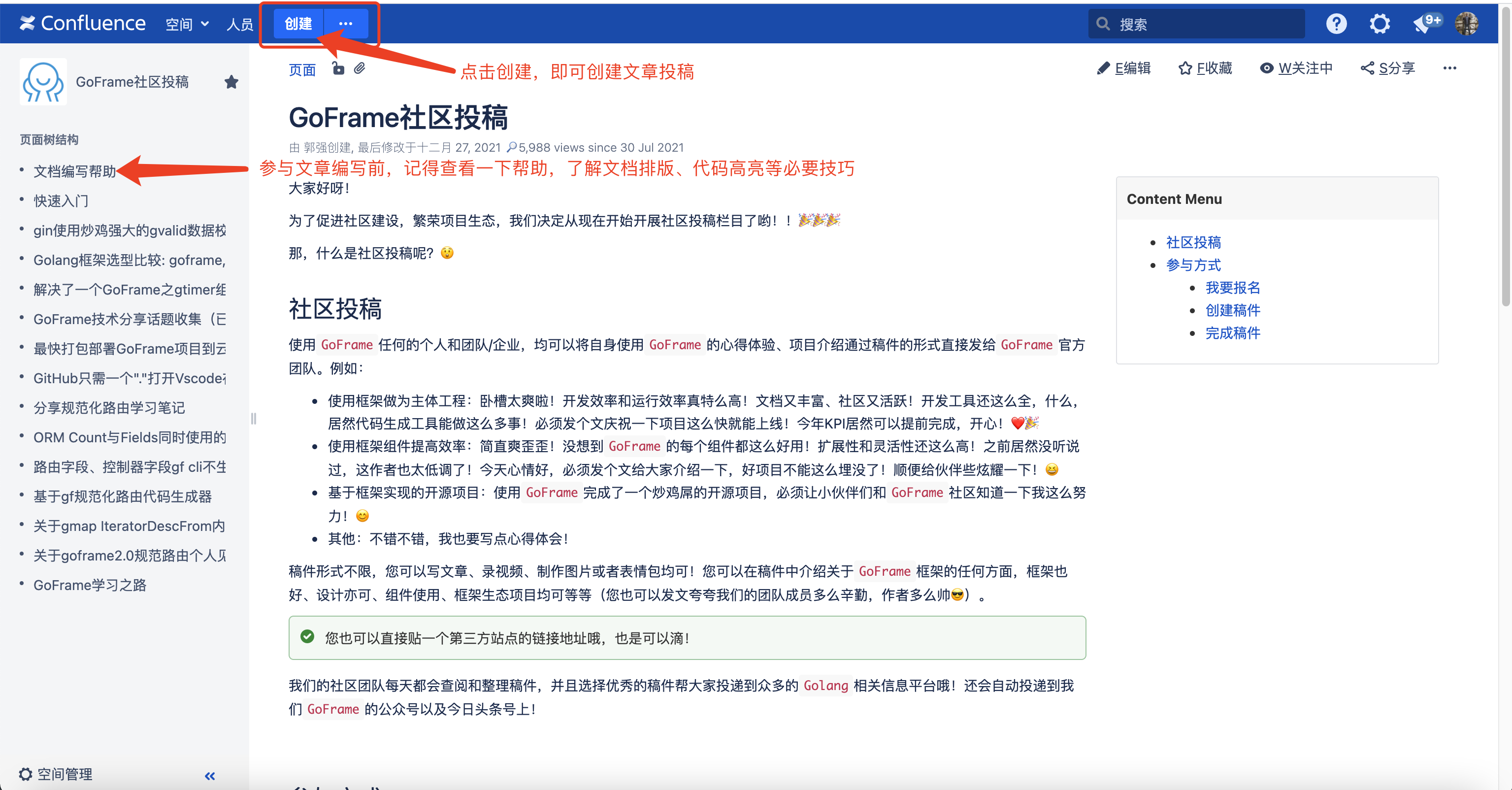Click the Confluence logo in header

coord(82,24)
